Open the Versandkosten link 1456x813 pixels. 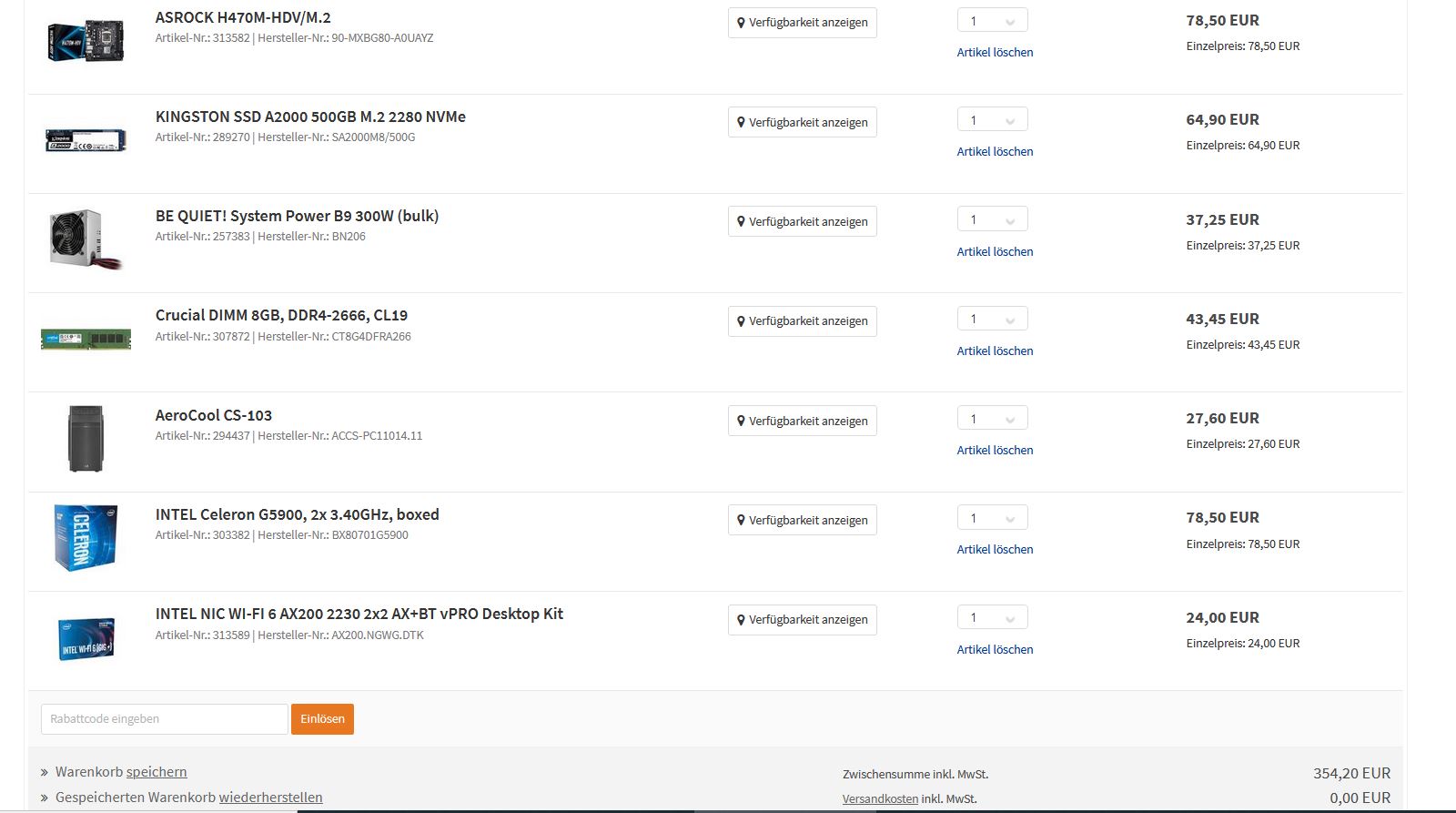880,799
